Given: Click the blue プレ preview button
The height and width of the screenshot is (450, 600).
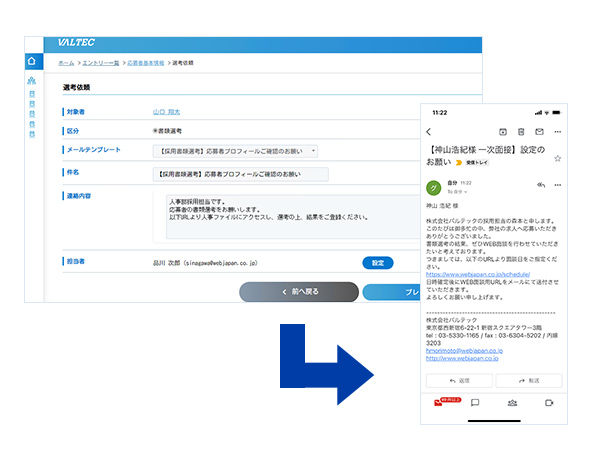Looking at the screenshot, I should 391,292.
